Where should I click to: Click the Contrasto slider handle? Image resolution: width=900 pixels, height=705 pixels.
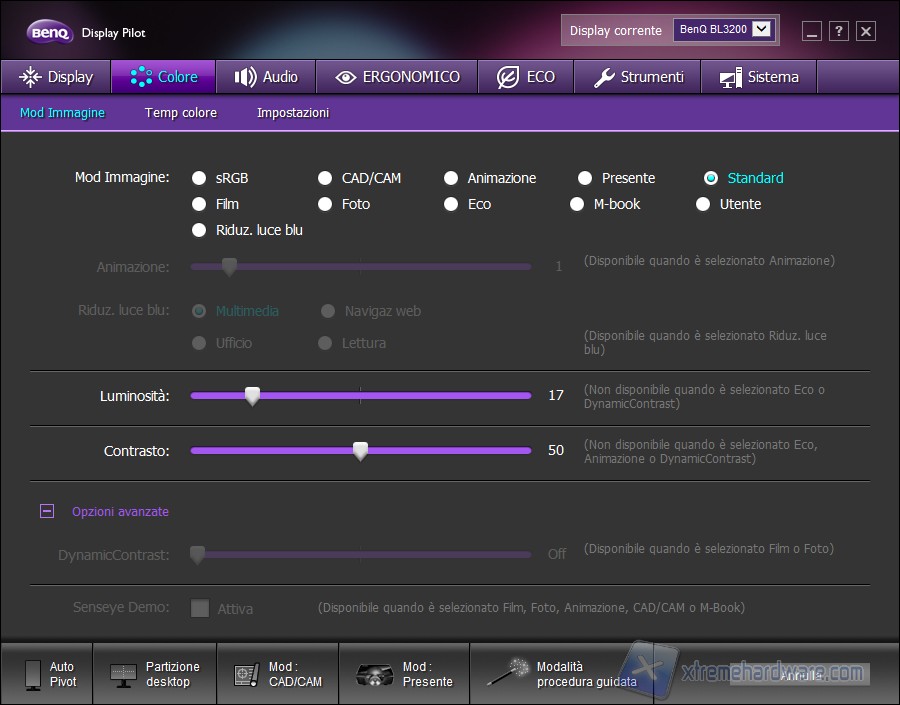tap(361, 451)
